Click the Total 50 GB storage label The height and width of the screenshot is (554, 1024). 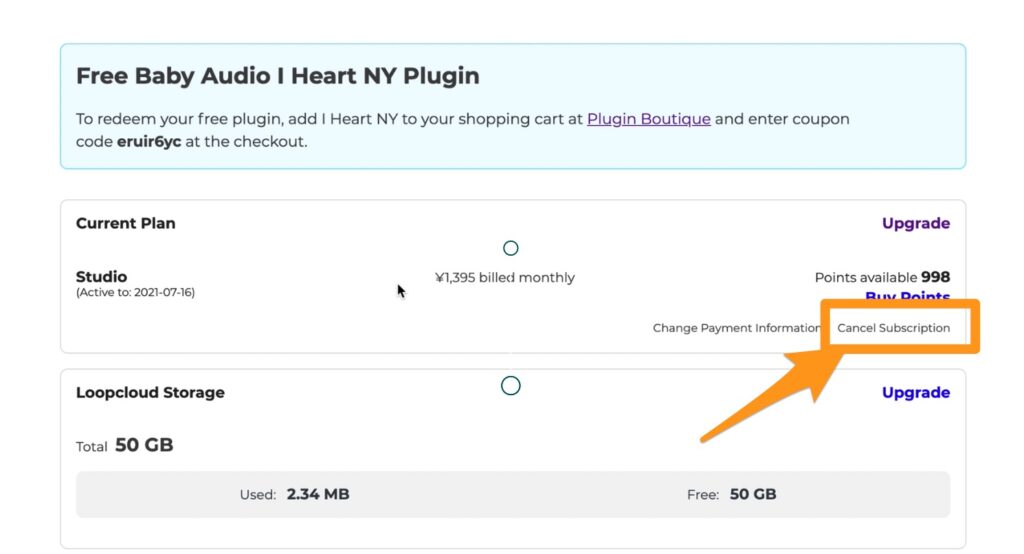(x=124, y=445)
